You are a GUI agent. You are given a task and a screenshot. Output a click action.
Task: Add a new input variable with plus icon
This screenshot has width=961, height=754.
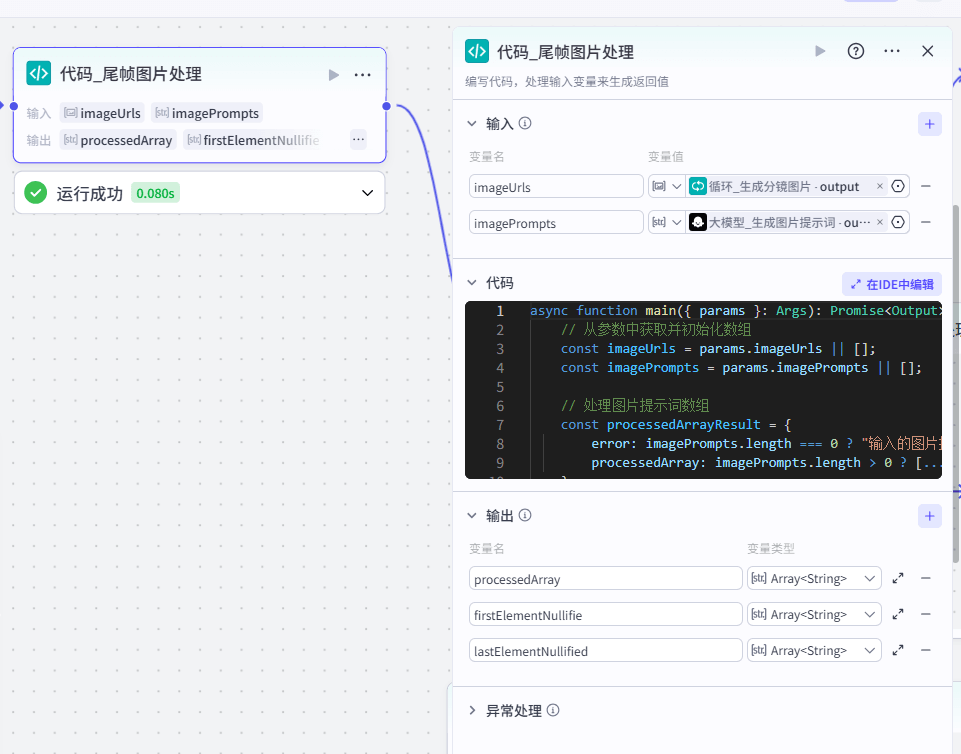click(x=929, y=124)
